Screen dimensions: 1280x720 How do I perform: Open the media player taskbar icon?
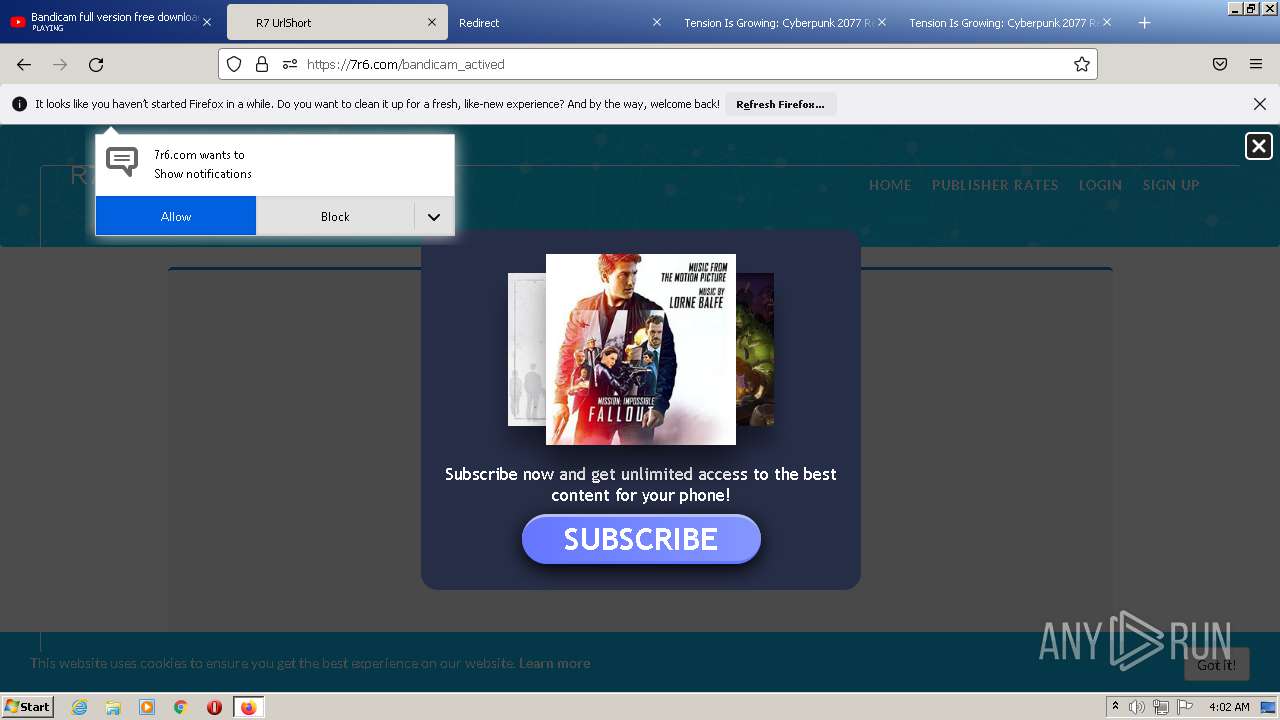[147, 707]
